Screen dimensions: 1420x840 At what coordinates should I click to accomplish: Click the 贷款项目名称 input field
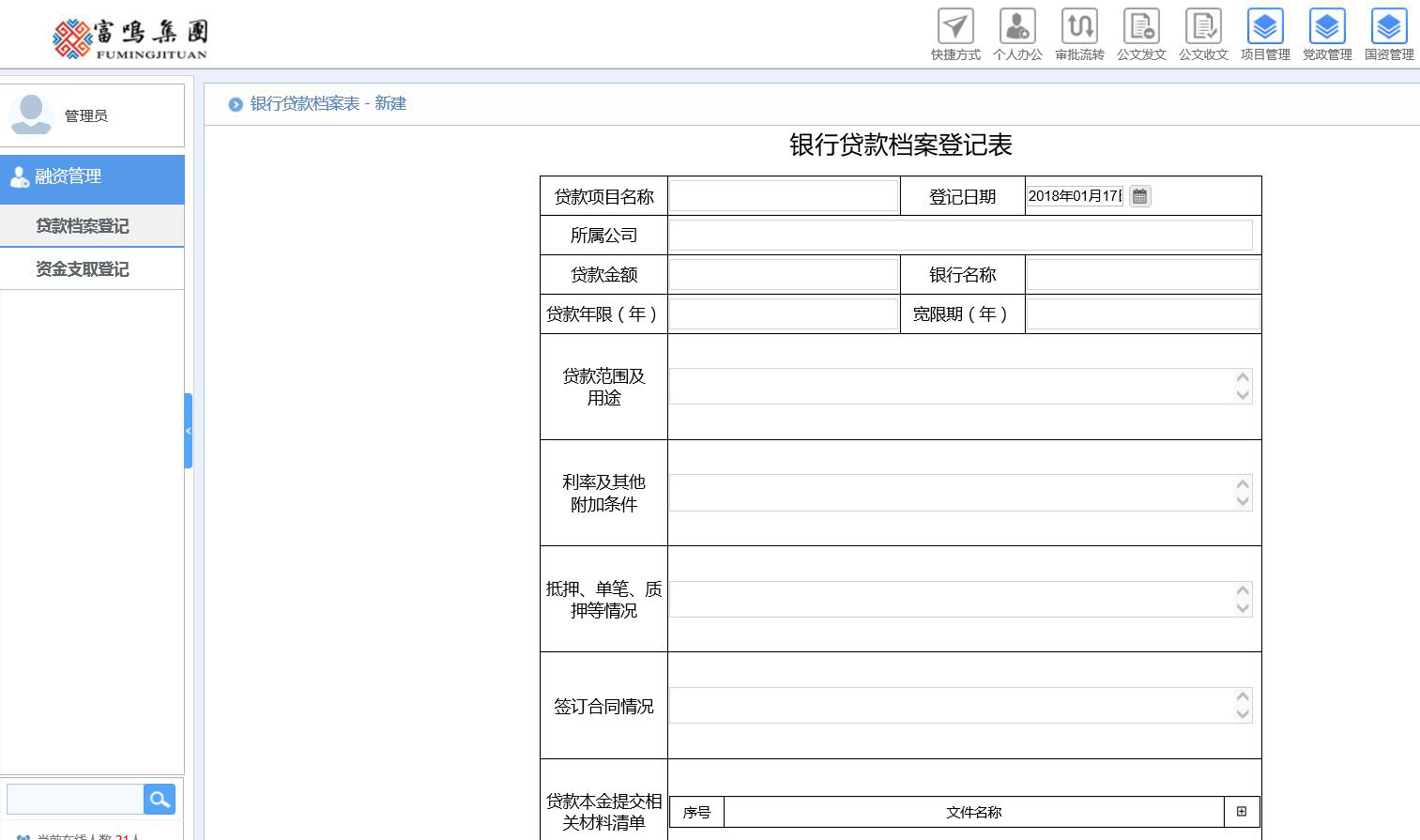tap(783, 196)
